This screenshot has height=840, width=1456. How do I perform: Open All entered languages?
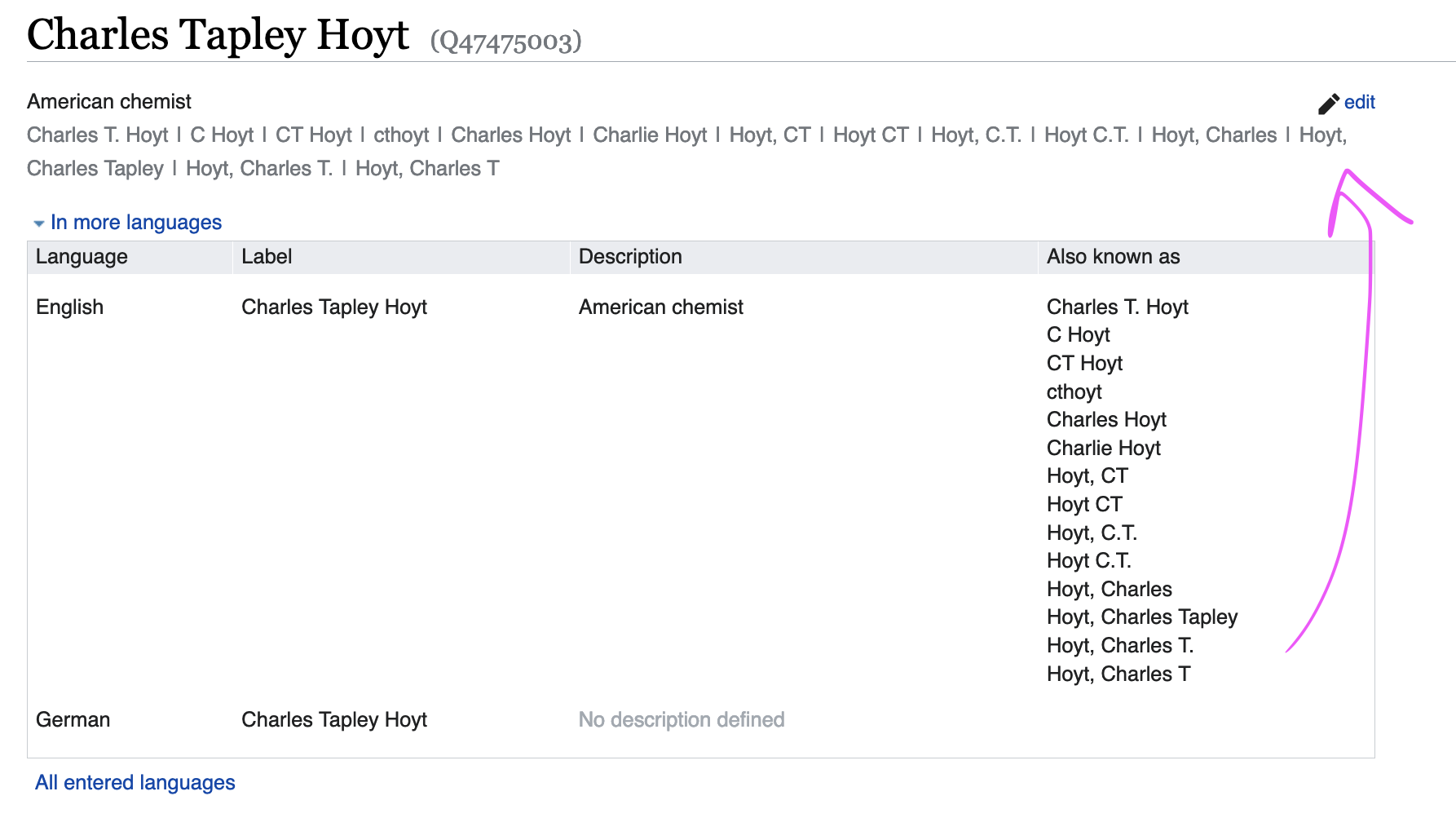[135, 782]
